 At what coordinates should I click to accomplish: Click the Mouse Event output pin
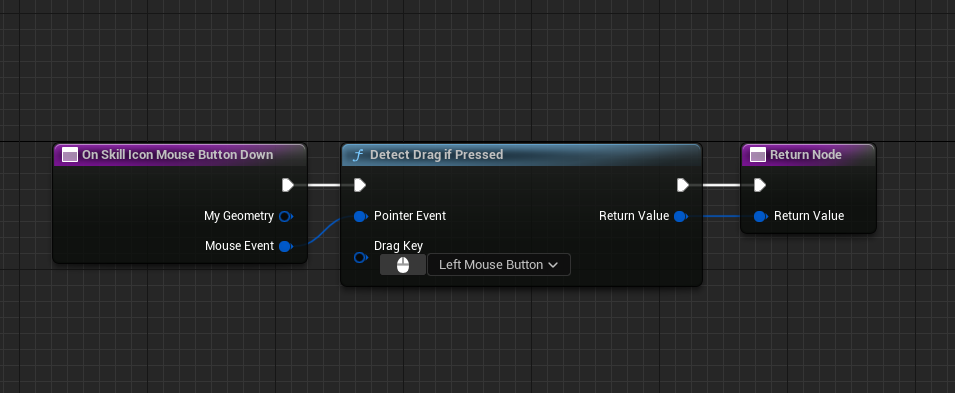[285, 246]
